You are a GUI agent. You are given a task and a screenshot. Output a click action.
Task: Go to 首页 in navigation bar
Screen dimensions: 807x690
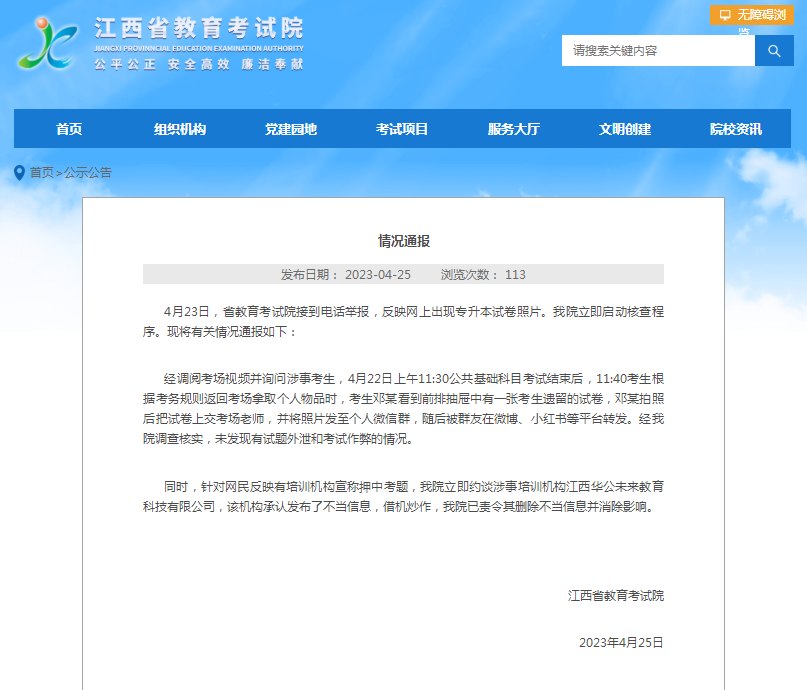pos(69,129)
